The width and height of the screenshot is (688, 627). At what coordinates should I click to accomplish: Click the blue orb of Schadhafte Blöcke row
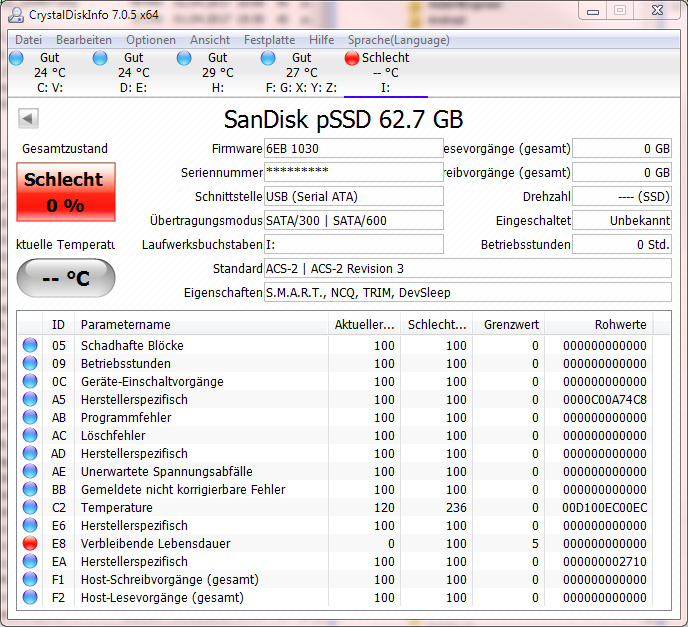pyautogui.click(x=30, y=345)
